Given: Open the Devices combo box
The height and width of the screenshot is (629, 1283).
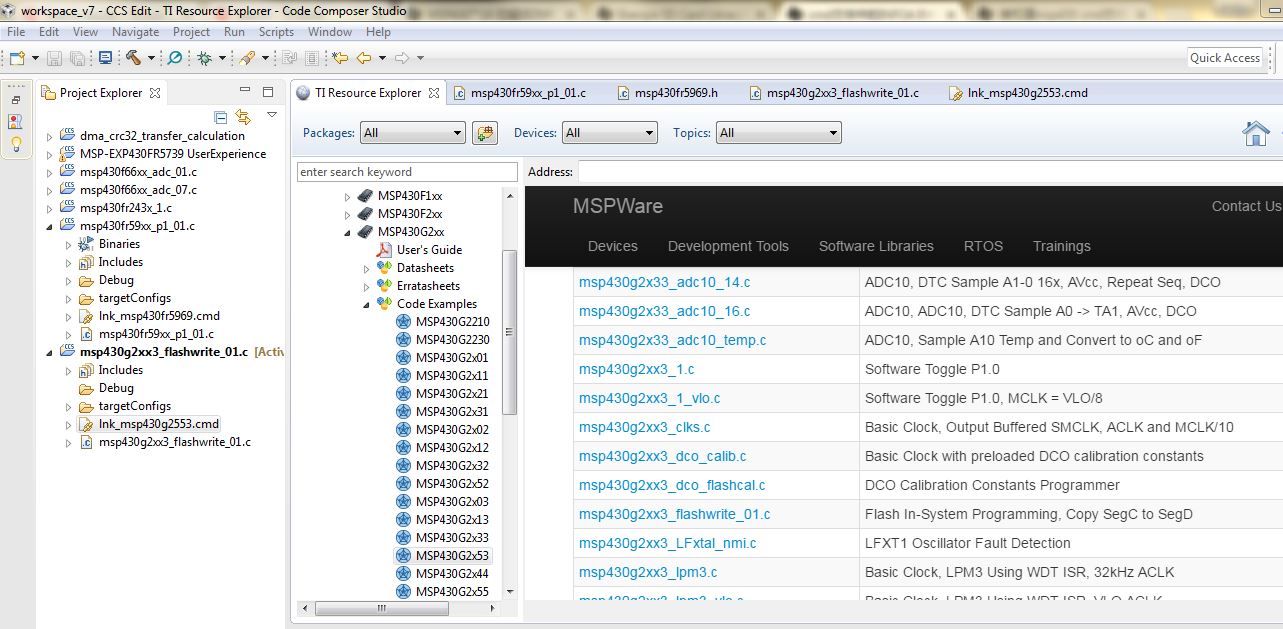Looking at the screenshot, I should (x=610, y=132).
